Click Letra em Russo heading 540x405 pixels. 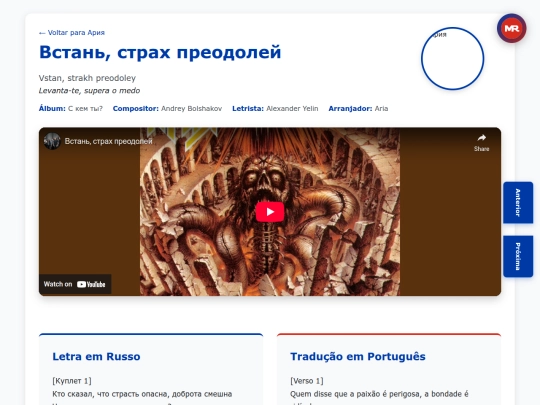click(96, 356)
